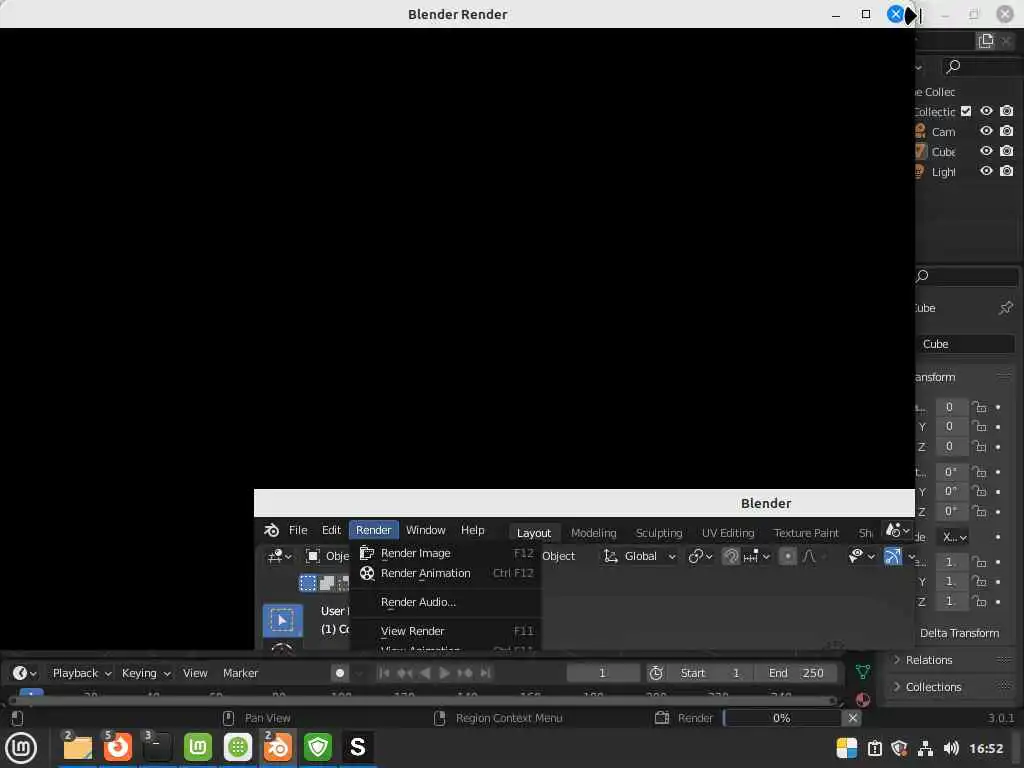Viewport: 1024px width, 768px height.
Task: Click the Render Image camera icon in the menu
Action: click(367, 553)
